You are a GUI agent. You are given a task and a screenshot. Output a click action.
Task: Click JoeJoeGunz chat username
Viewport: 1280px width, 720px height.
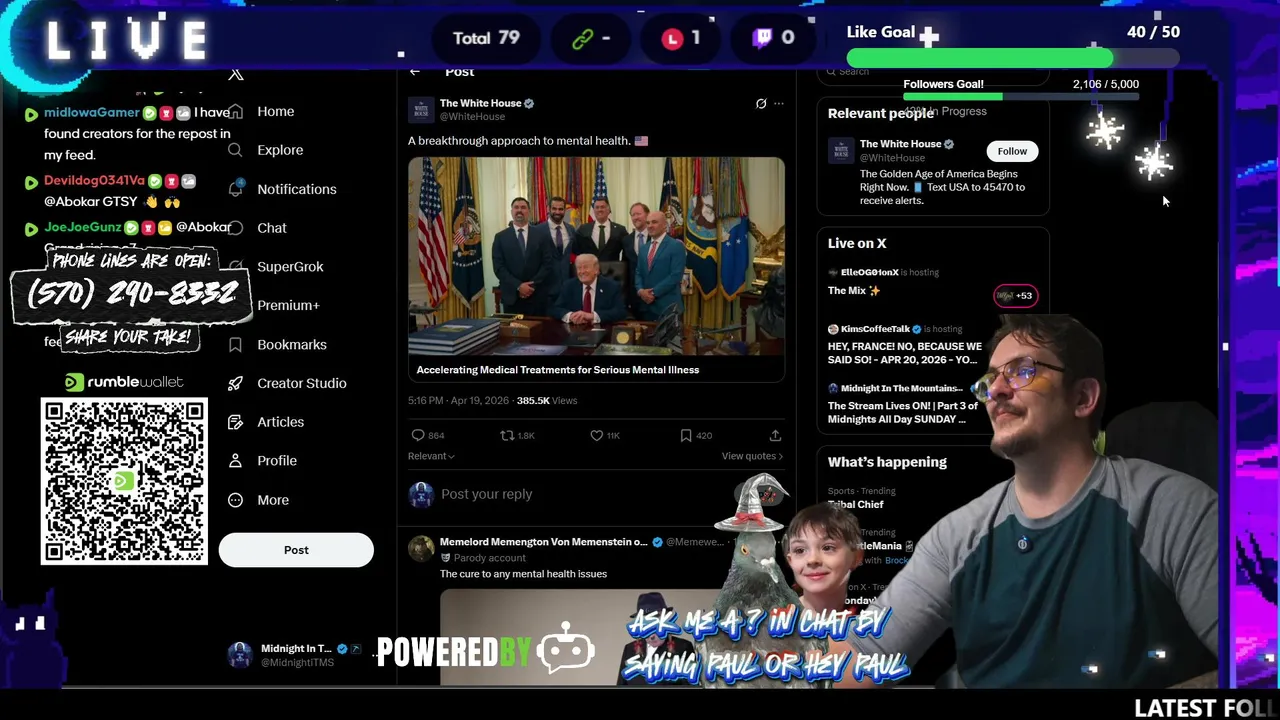click(82, 227)
